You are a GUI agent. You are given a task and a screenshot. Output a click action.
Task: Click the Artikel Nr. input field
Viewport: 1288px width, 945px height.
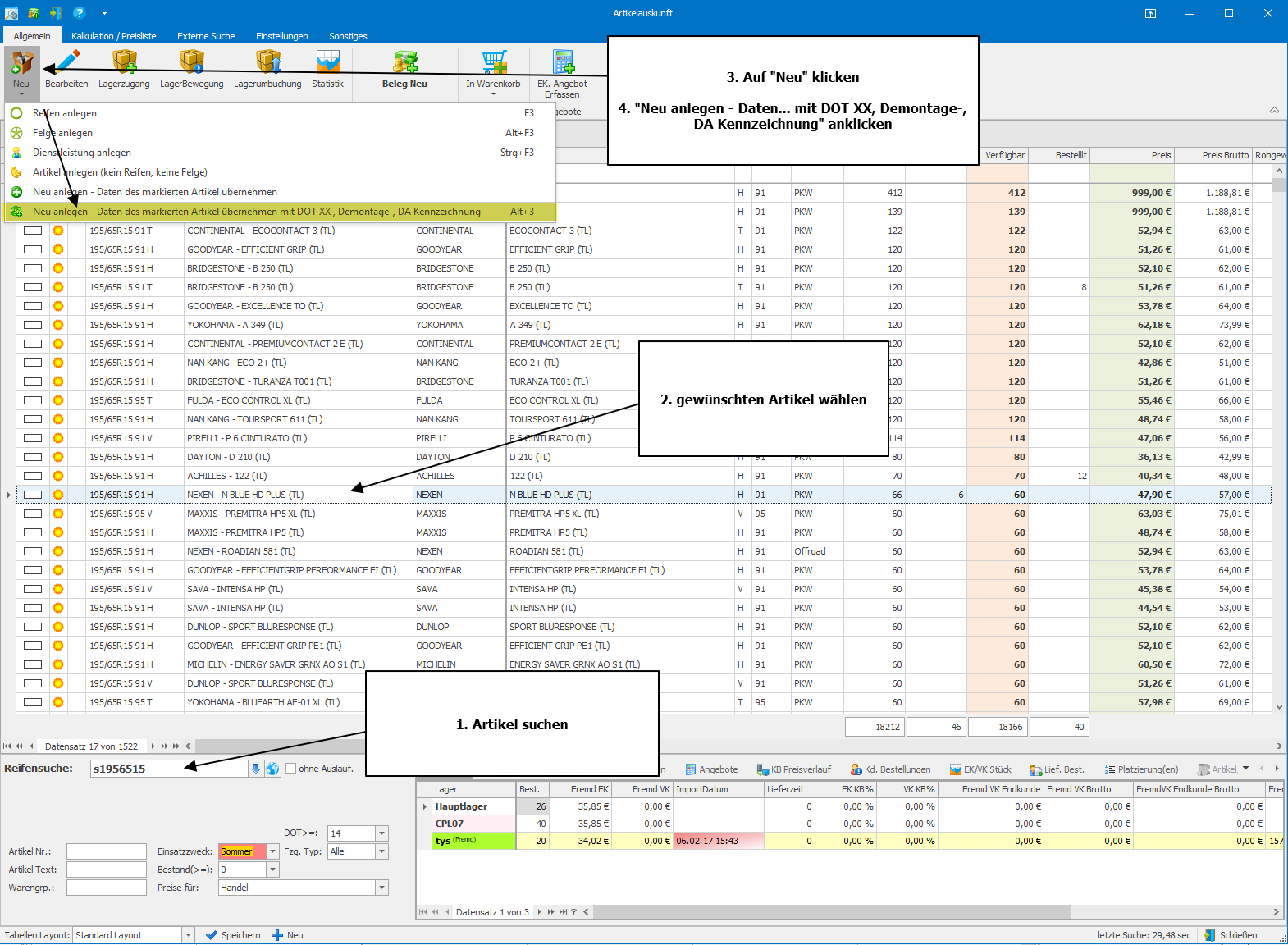(x=107, y=851)
